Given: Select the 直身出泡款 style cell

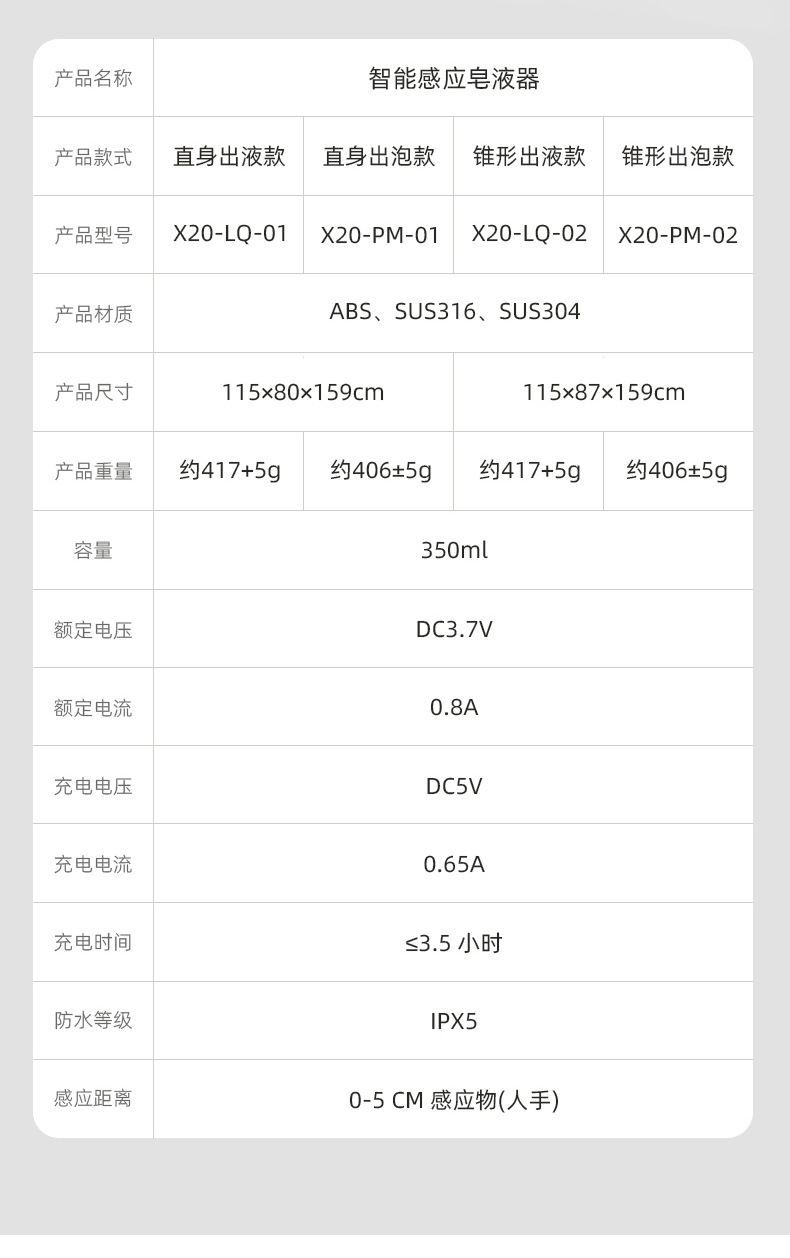Looking at the screenshot, I should pos(379,157).
